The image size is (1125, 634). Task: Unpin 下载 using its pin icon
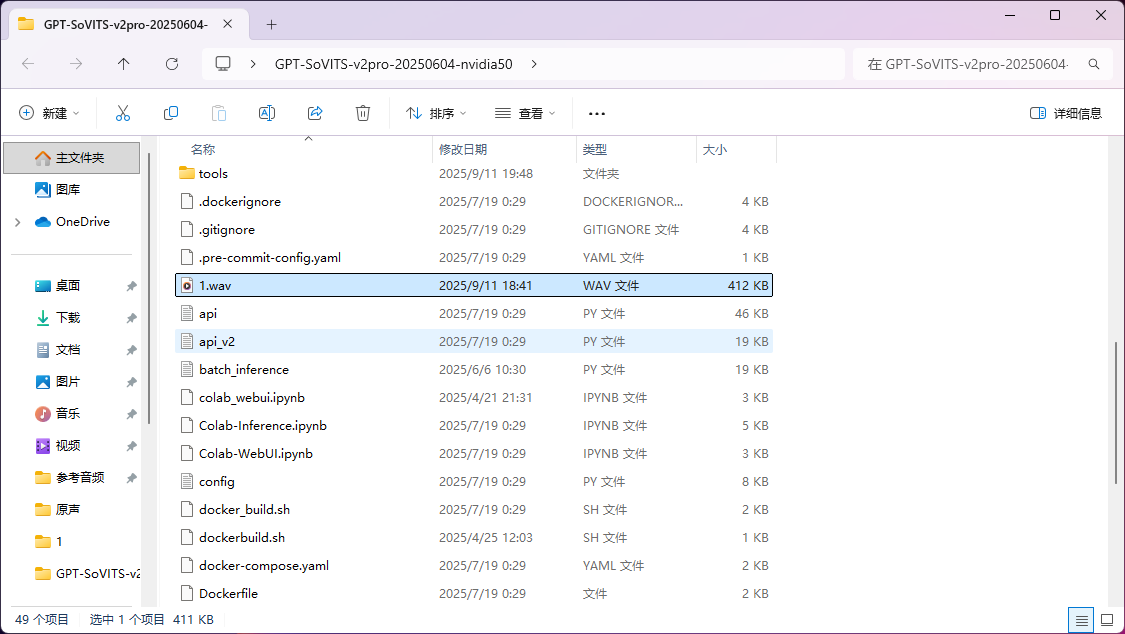click(x=131, y=318)
